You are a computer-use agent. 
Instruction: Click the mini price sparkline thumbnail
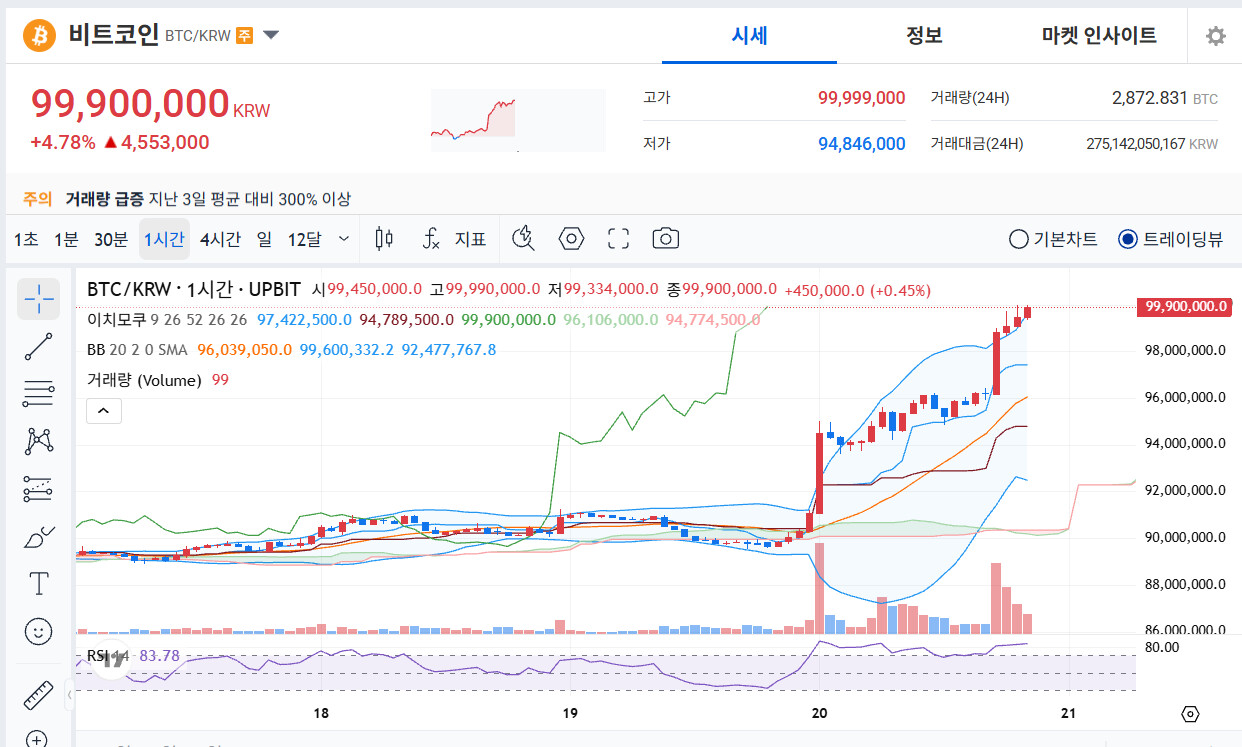[x=518, y=120]
